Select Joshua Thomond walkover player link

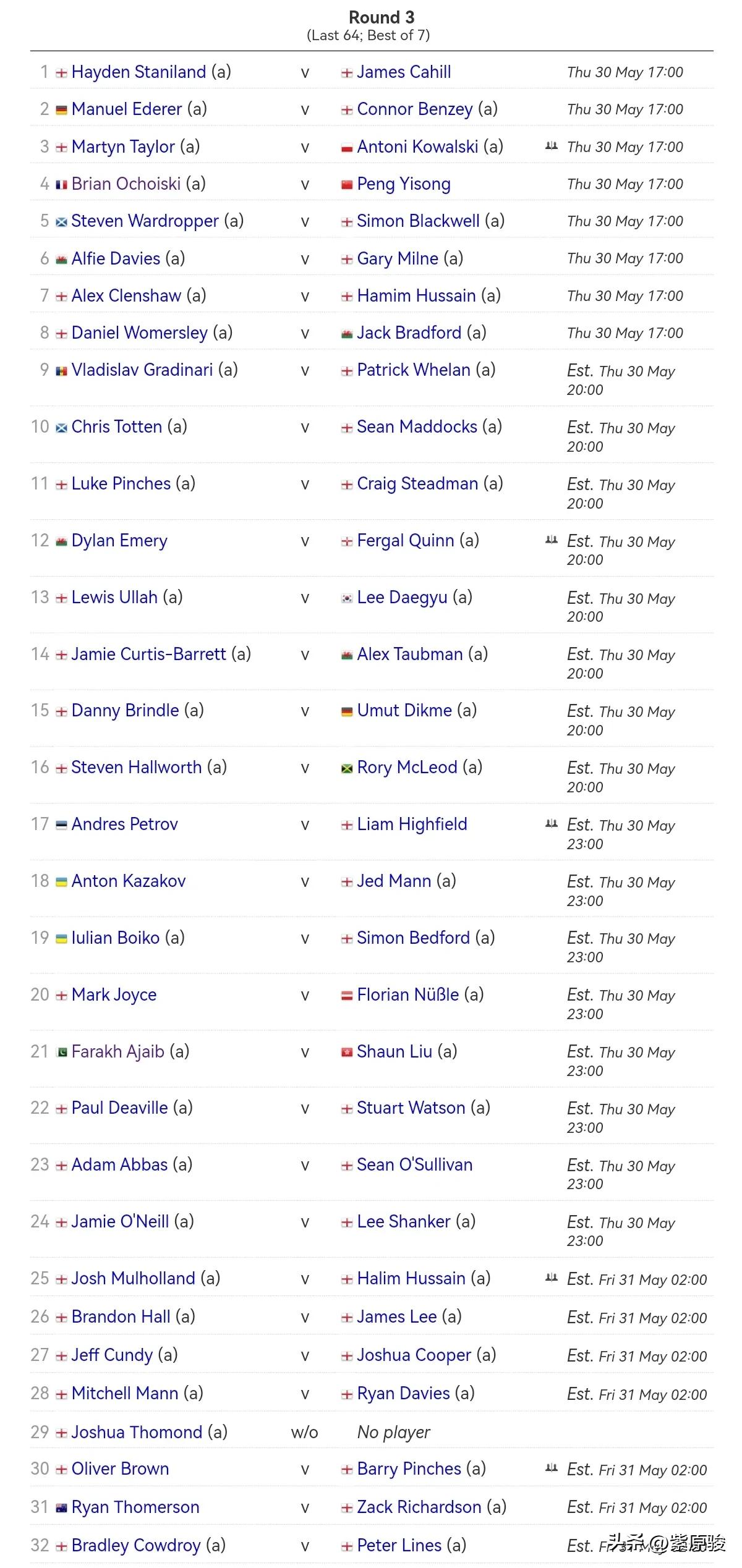click(x=137, y=1432)
